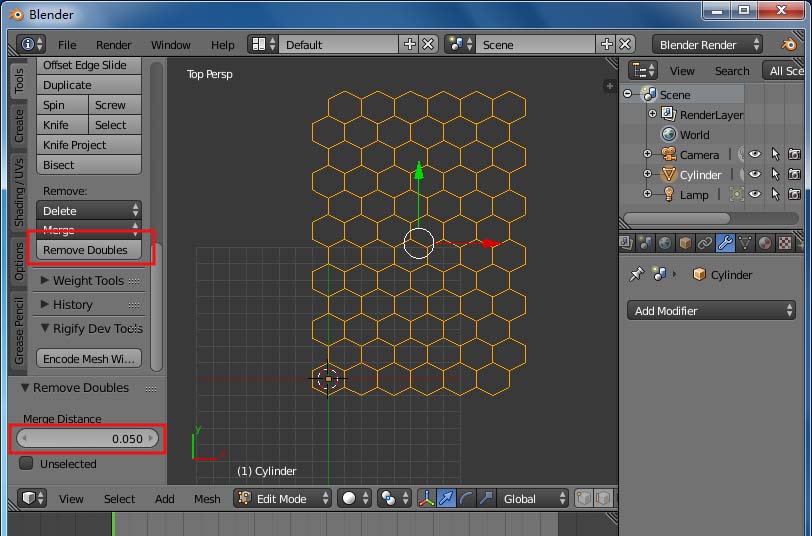Hide the Cylinder object via eye icon
The image size is (812, 536).
coord(755,175)
